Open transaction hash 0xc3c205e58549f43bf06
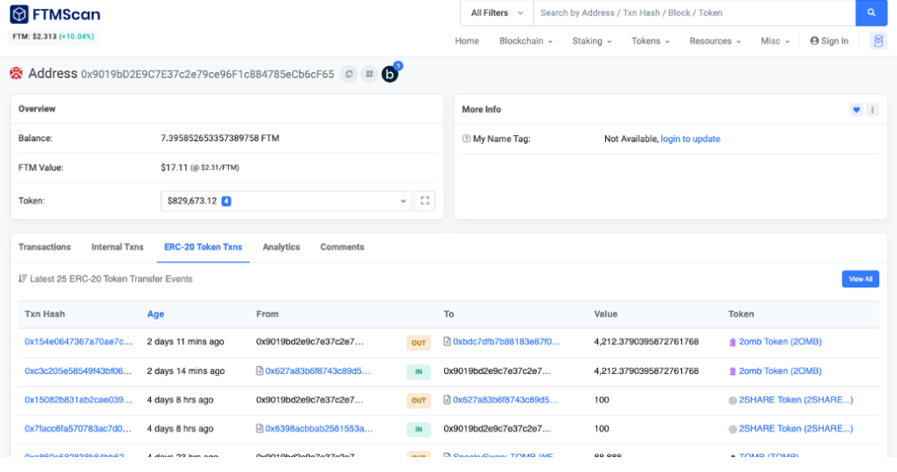 point(78,371)
